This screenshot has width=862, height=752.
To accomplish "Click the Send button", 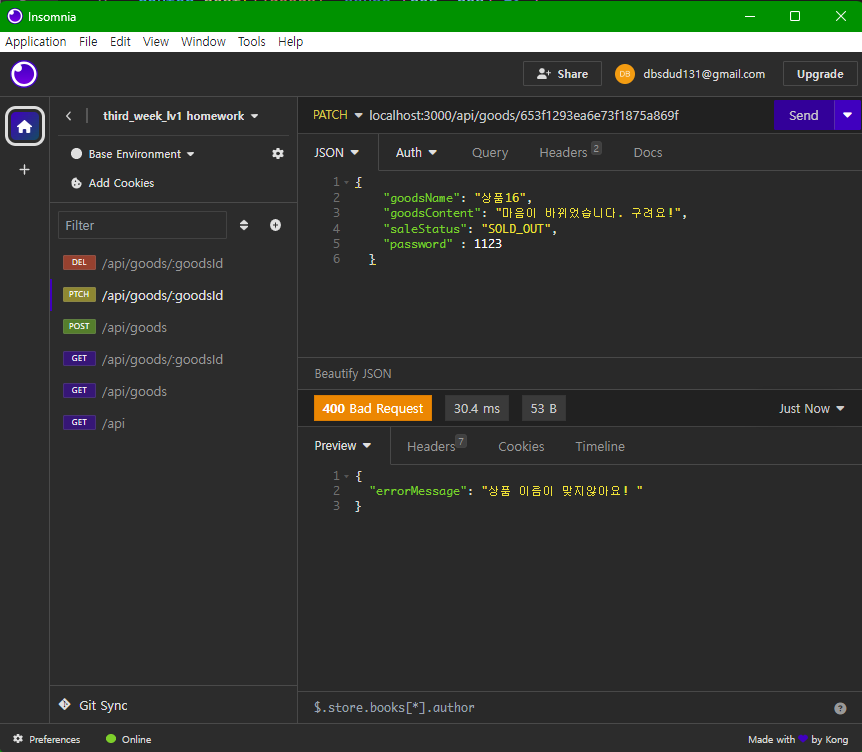I will (x=804, y=115).
